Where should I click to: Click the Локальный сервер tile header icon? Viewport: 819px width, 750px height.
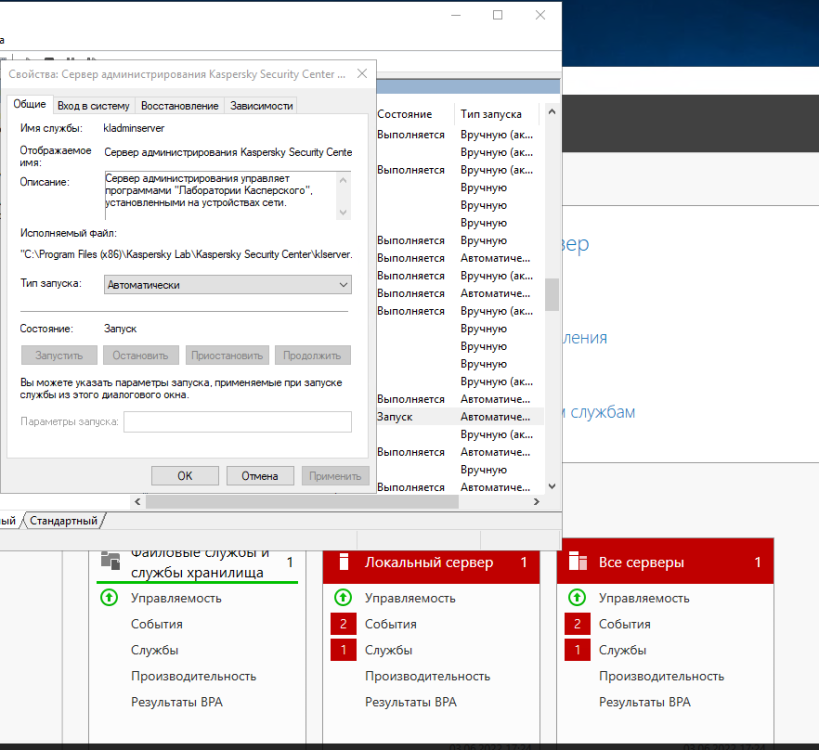[344, 562]
